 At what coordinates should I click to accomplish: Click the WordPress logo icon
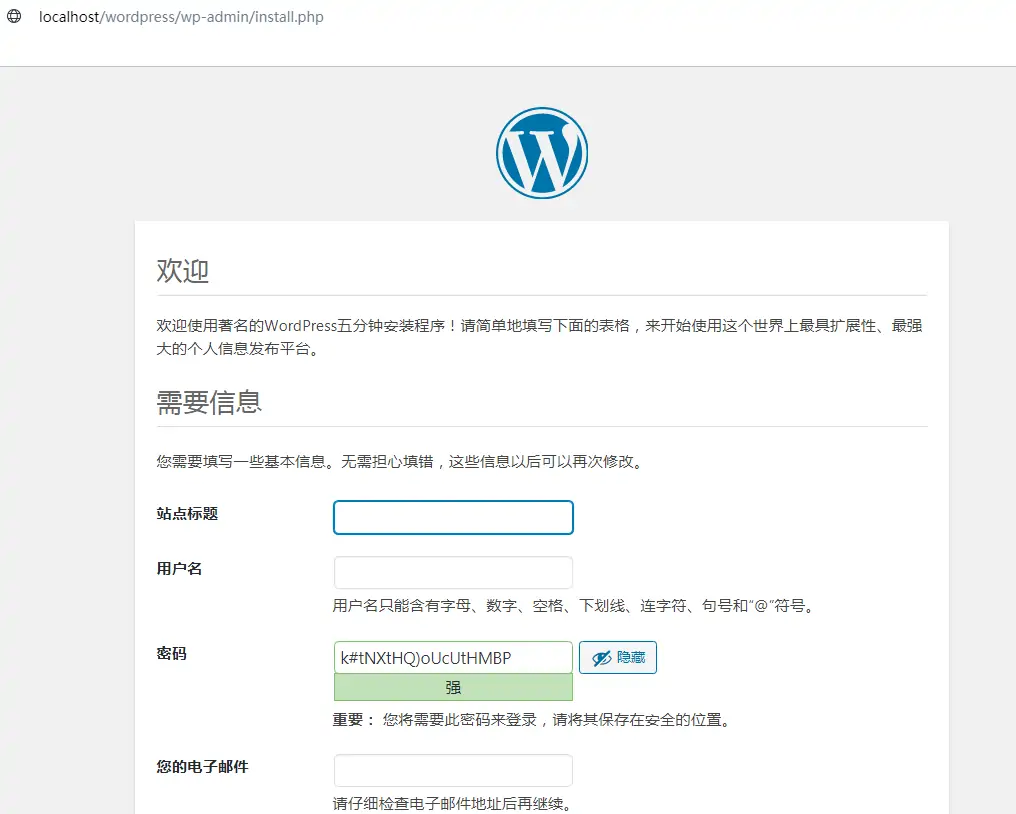[x=542, y=153]
